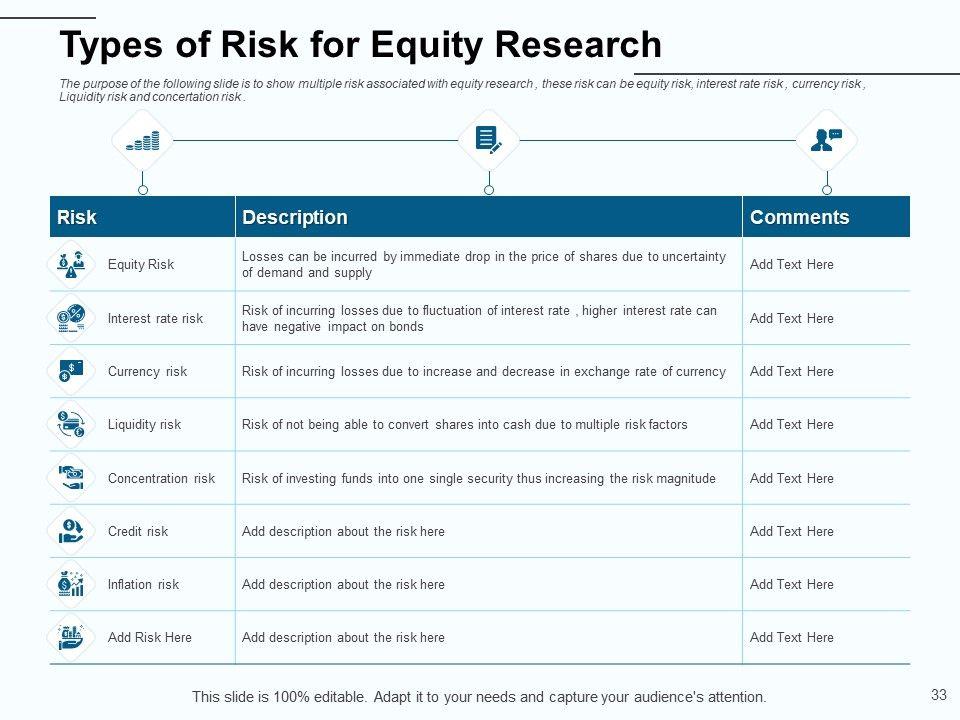Click the person with speech bubble icon
The height and width of the screenshot is (720, 960).
[x=826, y=140]
